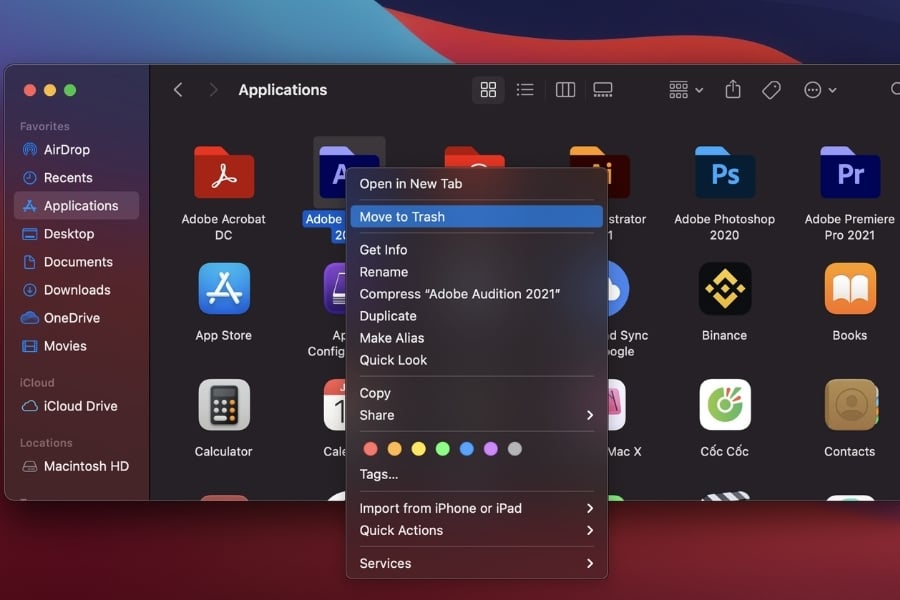Open the group-by dropdown in toolbar
The height and width of the screenshot is (600, 900).
[x=685, y=90]
